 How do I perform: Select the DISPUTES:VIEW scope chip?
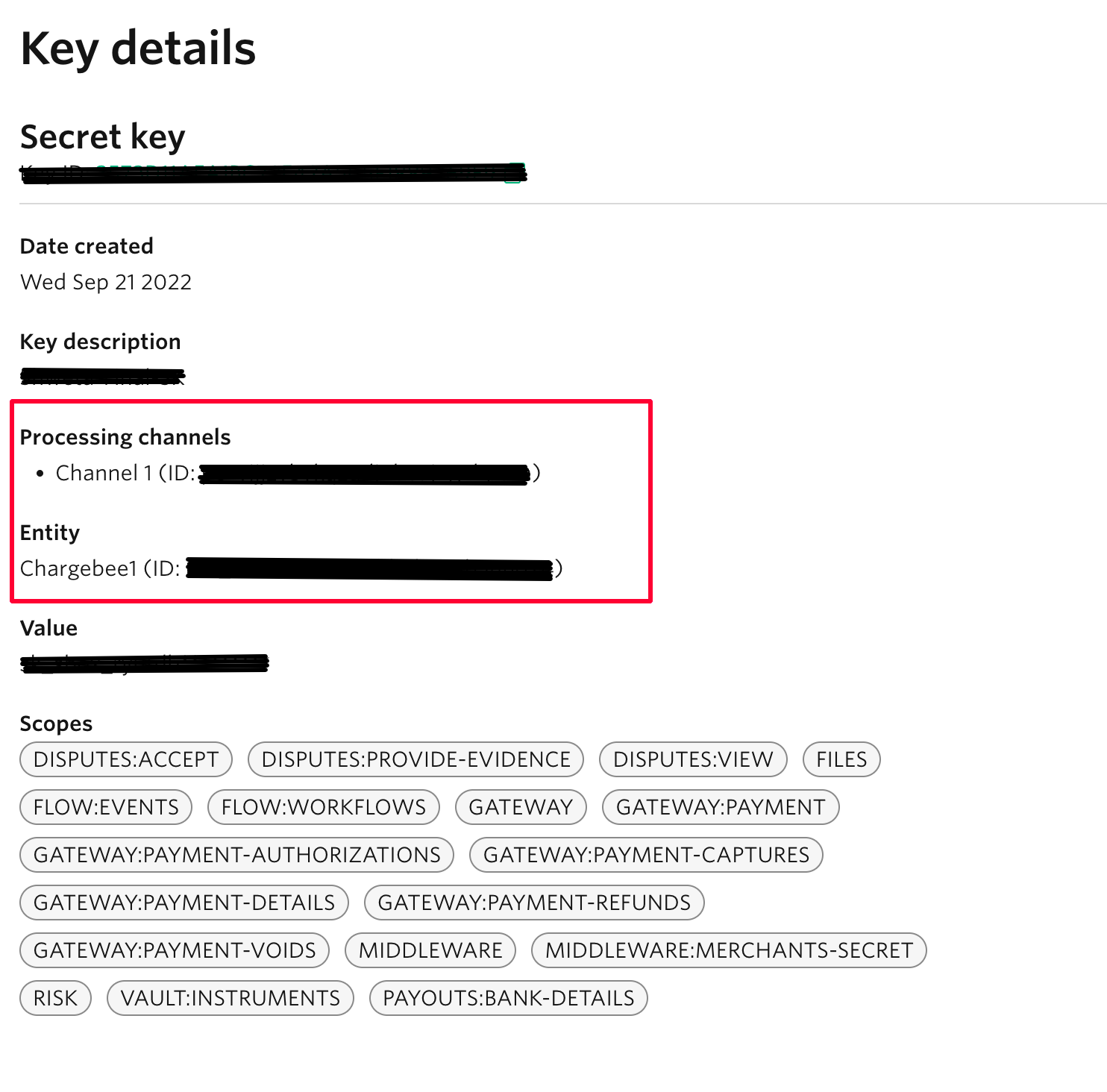pyautogui.click(x=693, y=759)
